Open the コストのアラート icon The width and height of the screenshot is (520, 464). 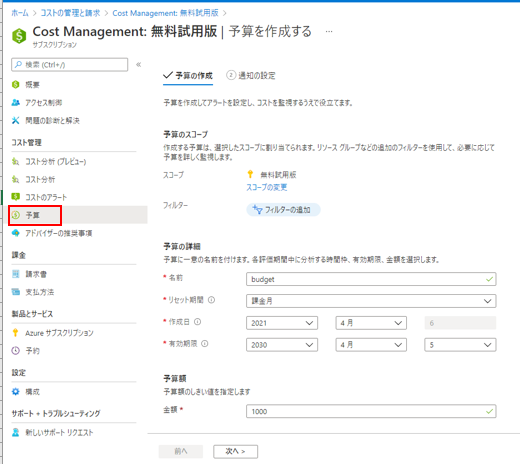click(x=16, y=197)
